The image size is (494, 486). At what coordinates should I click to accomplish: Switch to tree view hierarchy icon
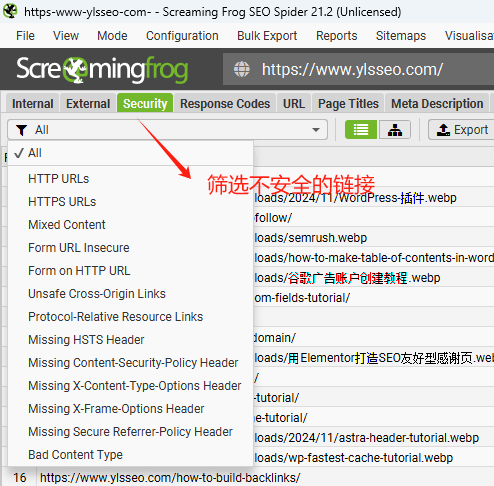[x=395, y=130]
